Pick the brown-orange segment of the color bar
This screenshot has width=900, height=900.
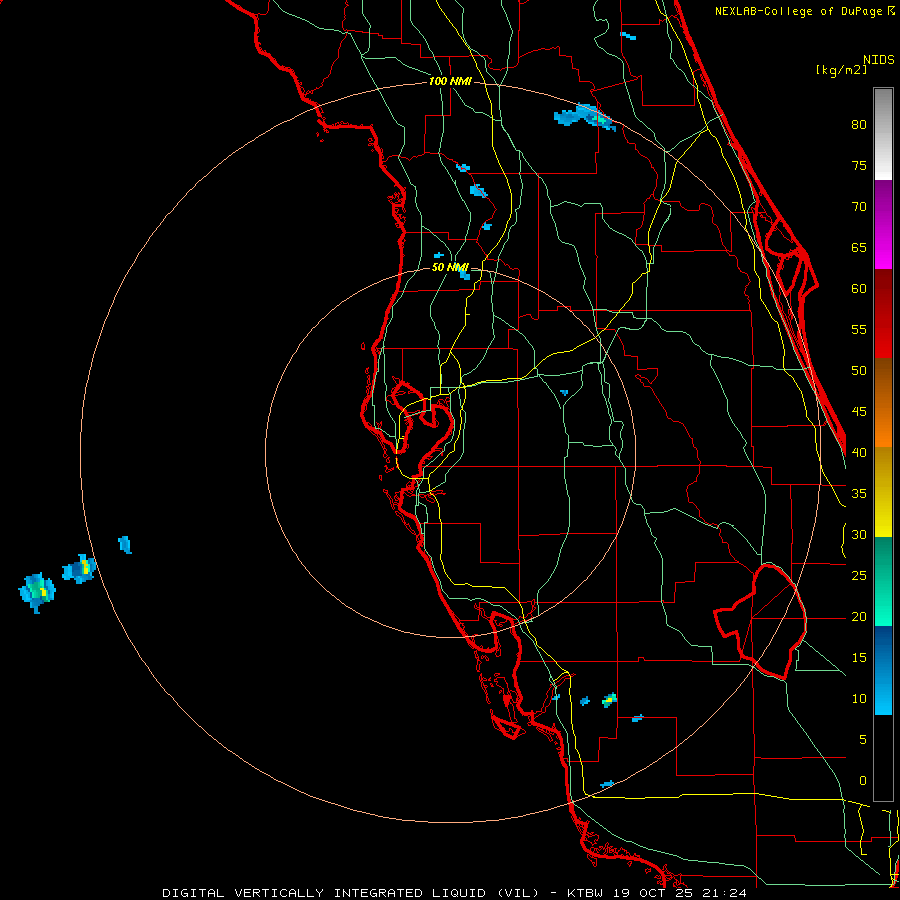coord(883,403)
